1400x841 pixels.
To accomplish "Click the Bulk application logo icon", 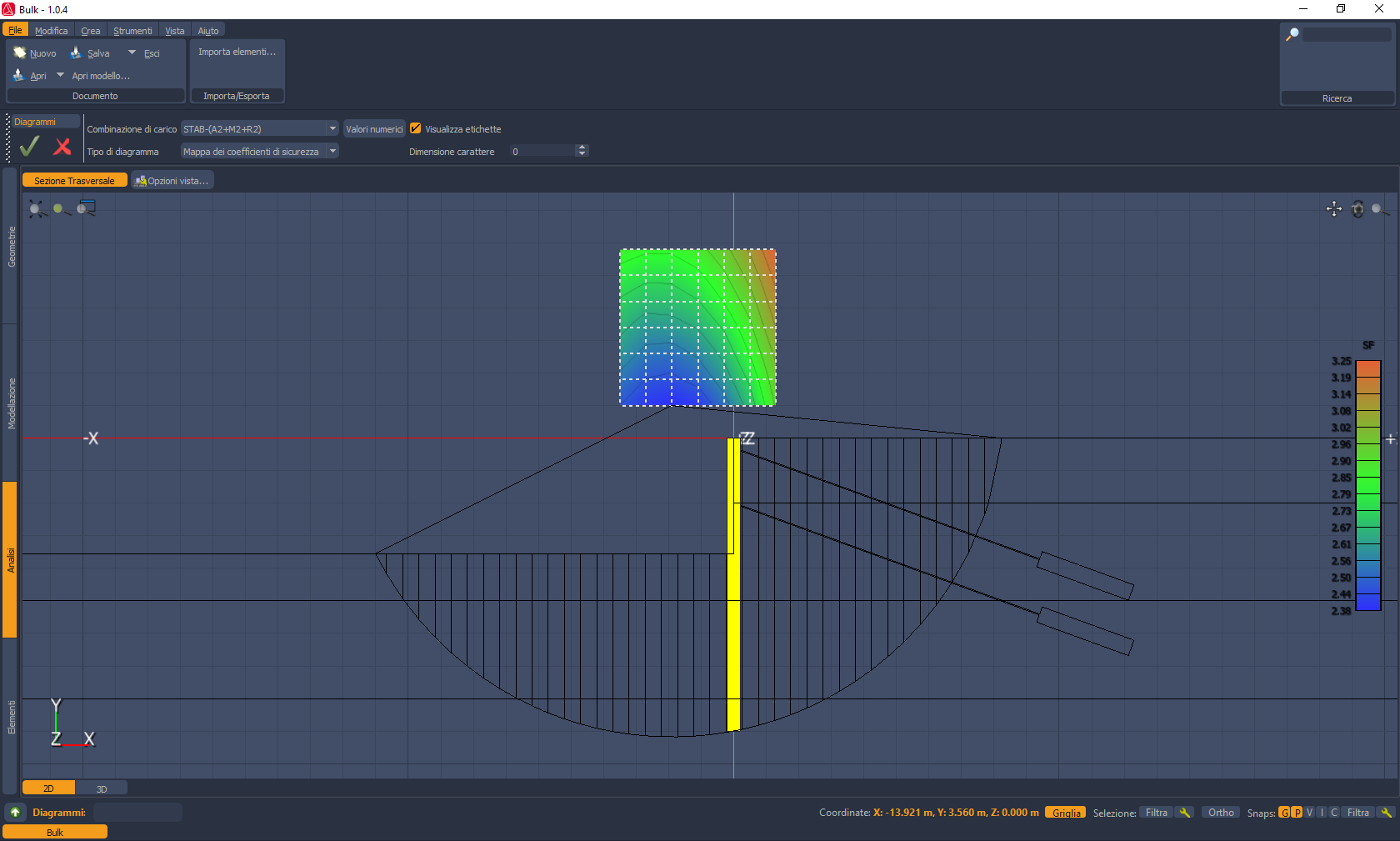I will click(8, 9).
